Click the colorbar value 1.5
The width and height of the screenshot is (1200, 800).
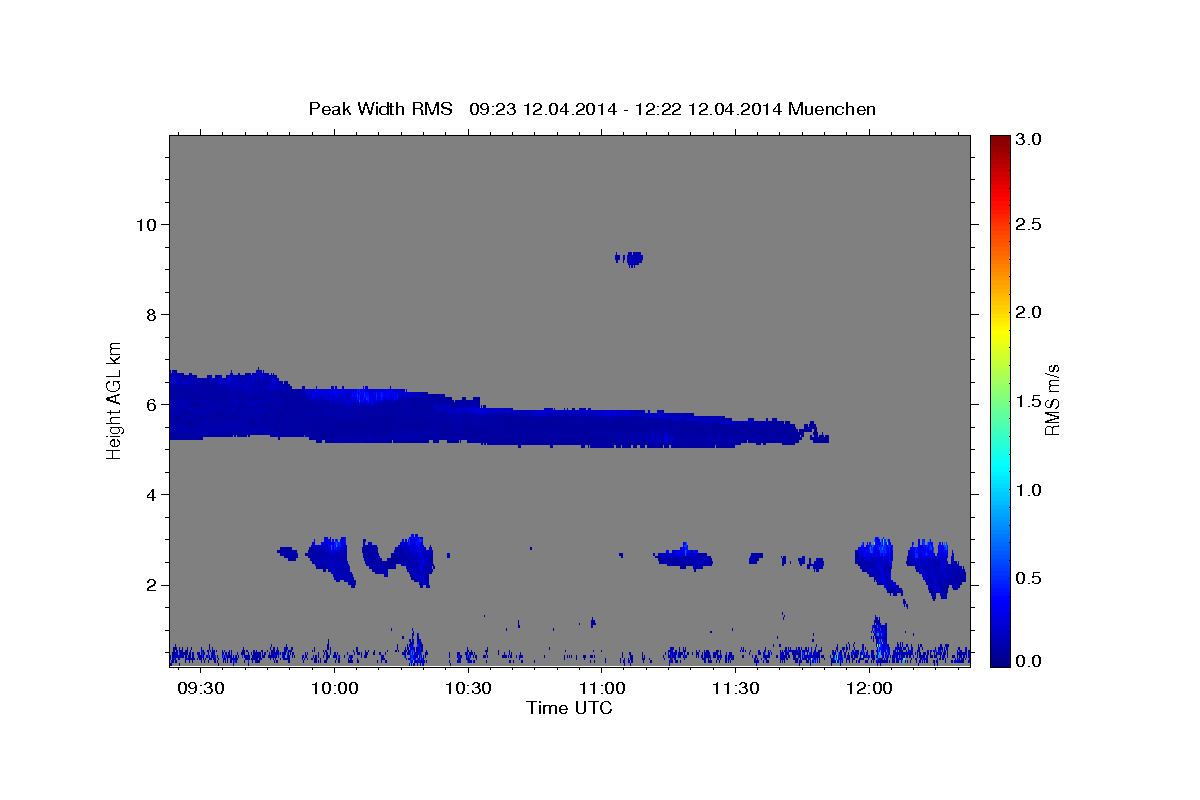(1028, 401)
